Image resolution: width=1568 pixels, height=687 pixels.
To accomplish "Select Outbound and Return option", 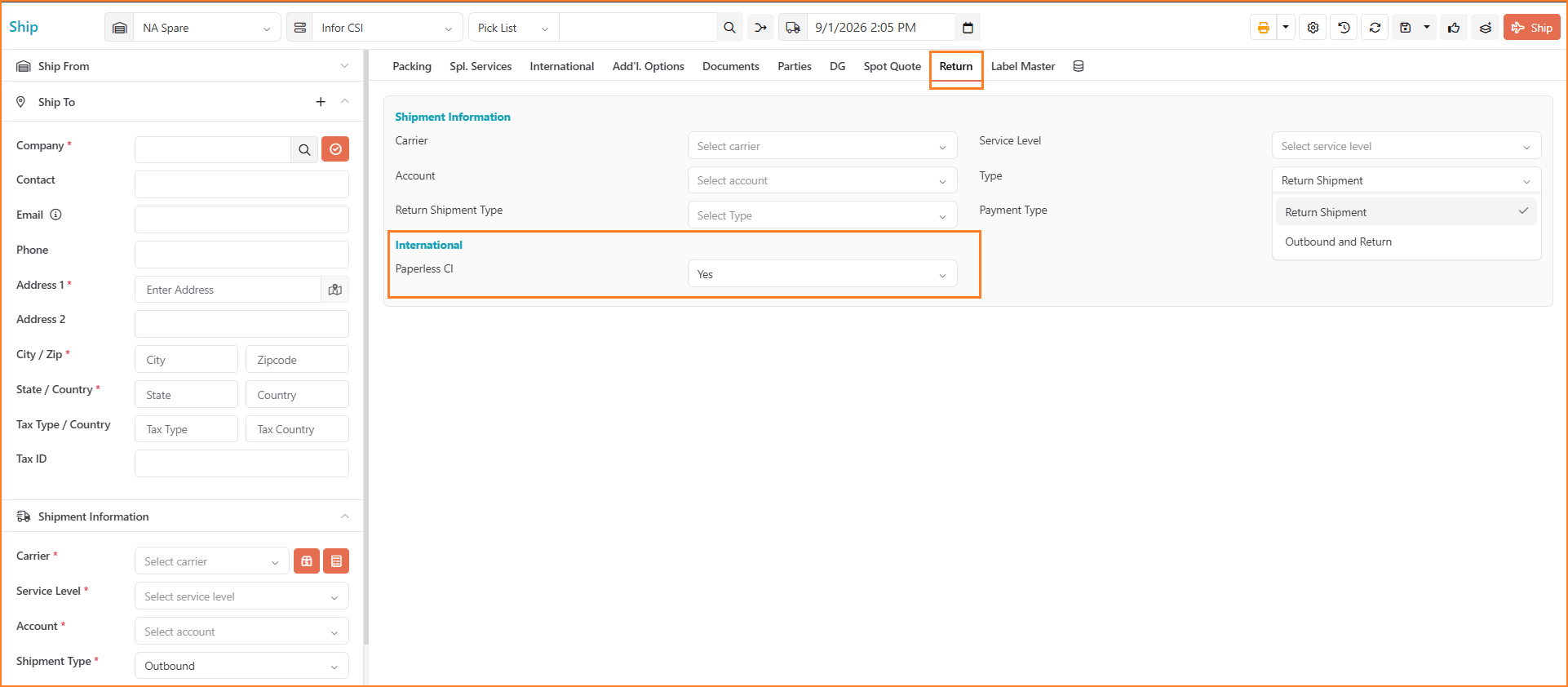I will [x=1406, y=242].
